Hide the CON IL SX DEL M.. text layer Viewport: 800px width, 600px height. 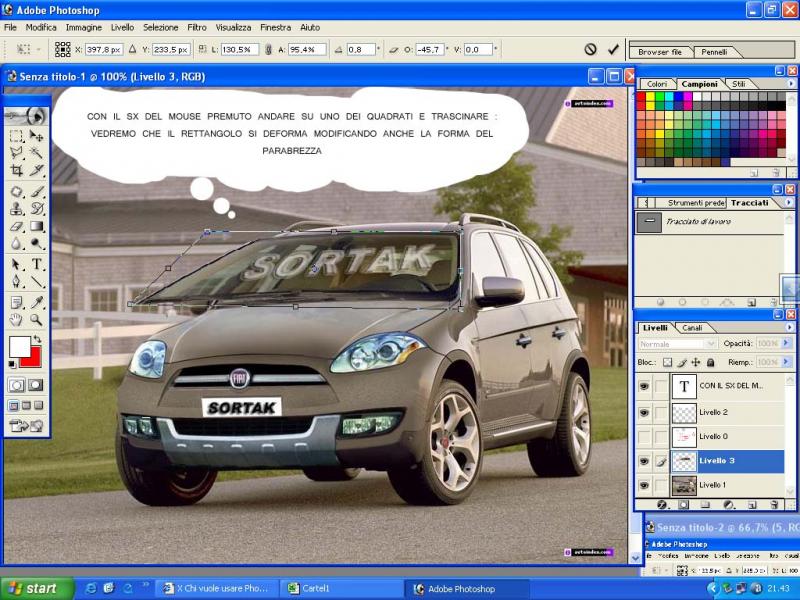coord(644,386)
